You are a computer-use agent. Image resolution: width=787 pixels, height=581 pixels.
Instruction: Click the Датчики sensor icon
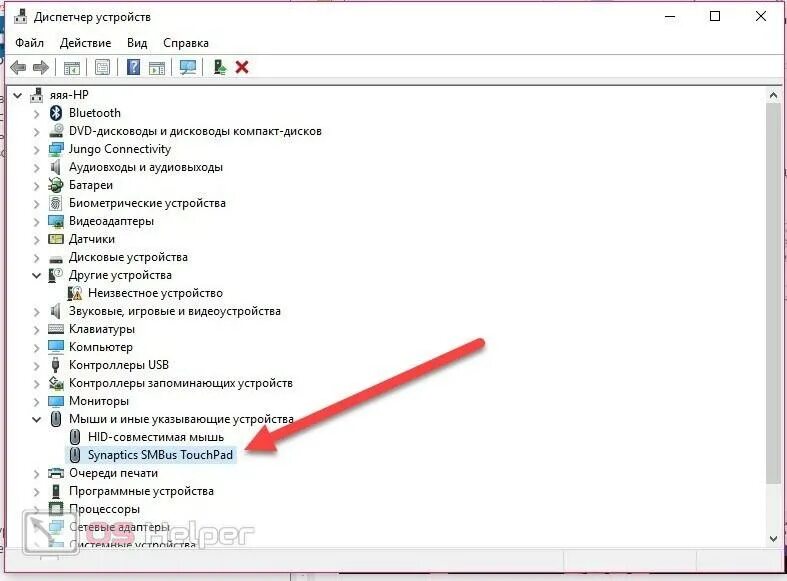pos(56,239)
